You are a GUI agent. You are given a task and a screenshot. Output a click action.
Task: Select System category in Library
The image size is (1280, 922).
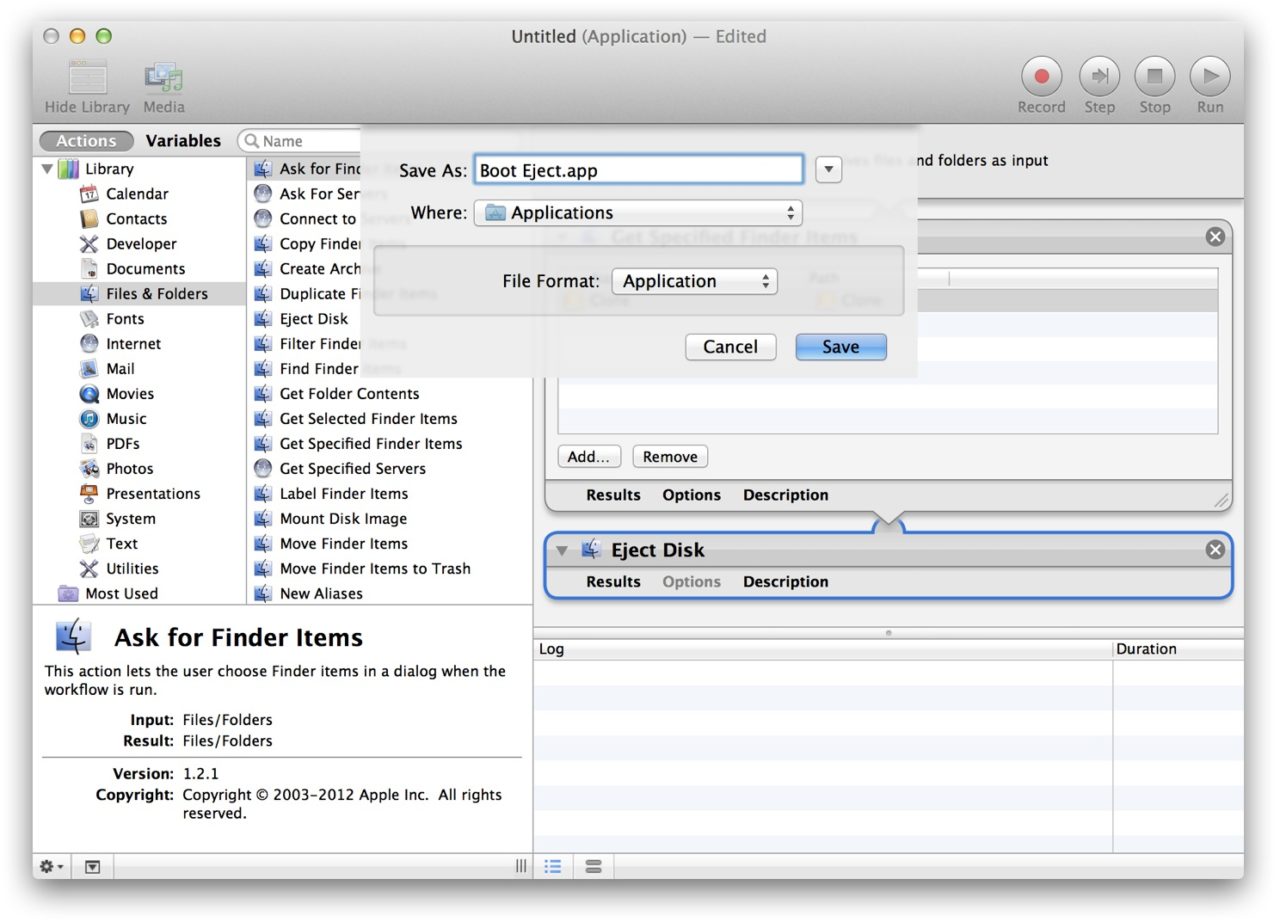[131, 519]
